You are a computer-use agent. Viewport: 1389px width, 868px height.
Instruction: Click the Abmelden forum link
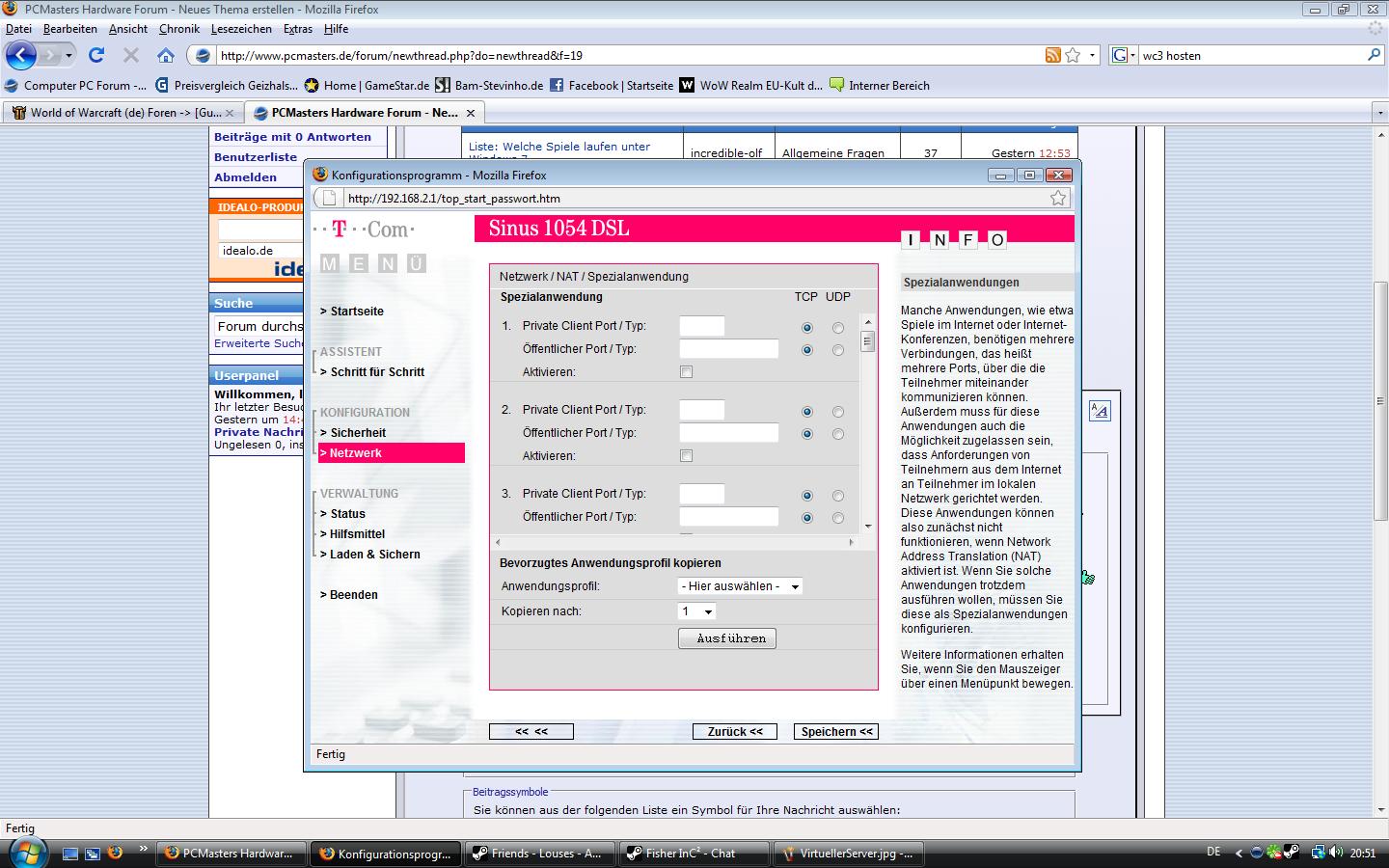[x=245, y=177]
